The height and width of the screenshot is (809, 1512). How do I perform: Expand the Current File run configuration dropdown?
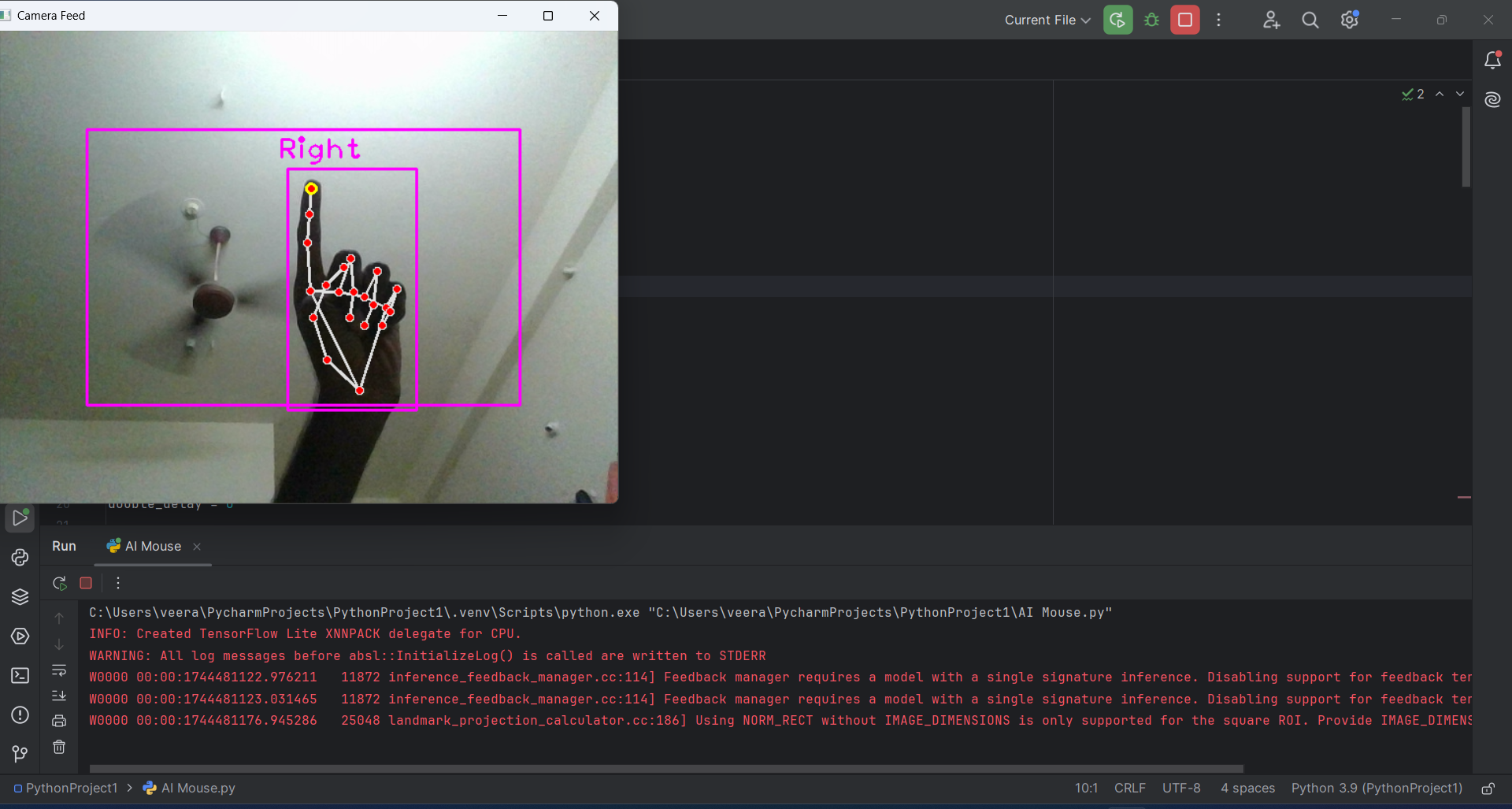(x=1047, y=20)
